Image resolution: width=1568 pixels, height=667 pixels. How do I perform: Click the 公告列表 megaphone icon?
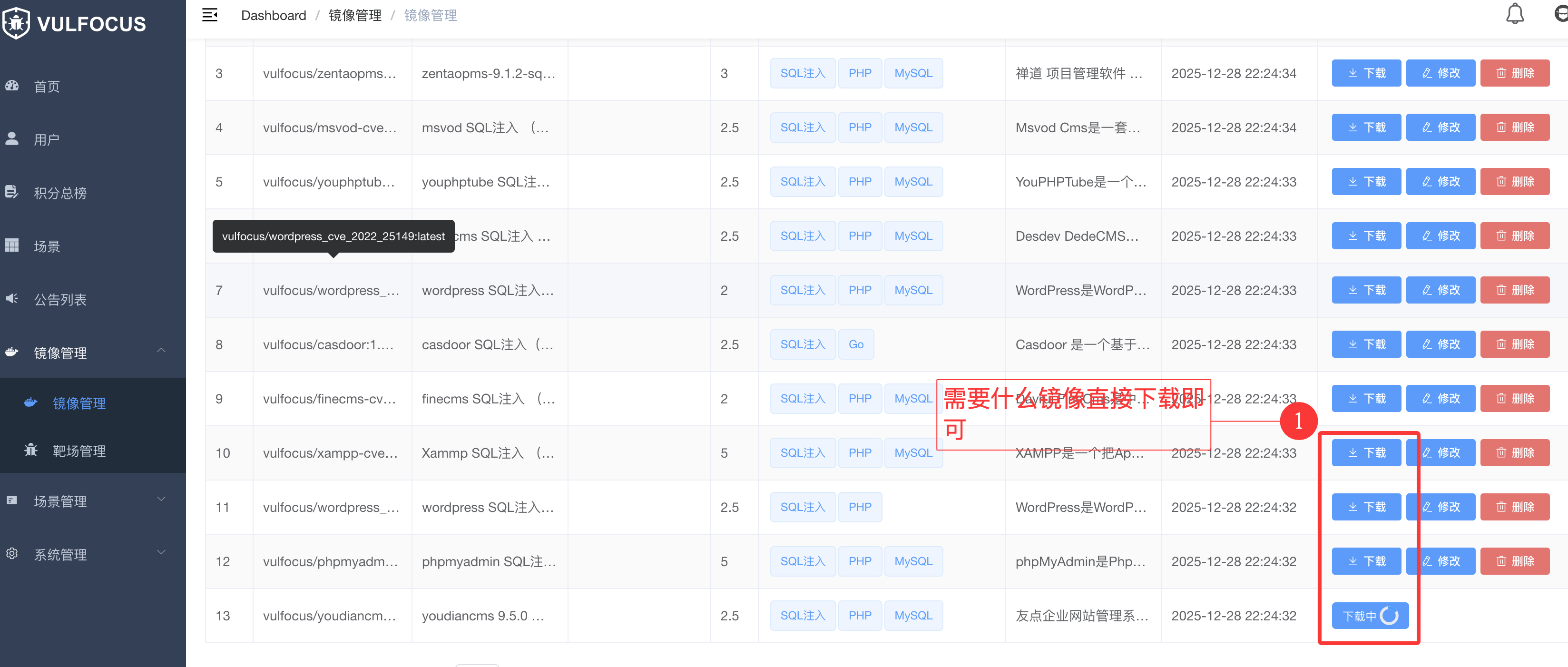coord(12,299)
